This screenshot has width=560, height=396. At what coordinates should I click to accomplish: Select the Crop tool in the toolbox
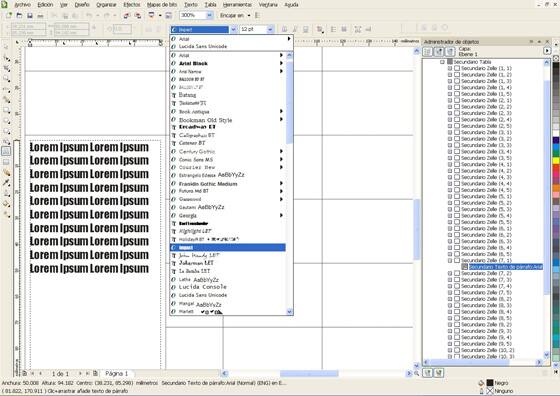6,68
